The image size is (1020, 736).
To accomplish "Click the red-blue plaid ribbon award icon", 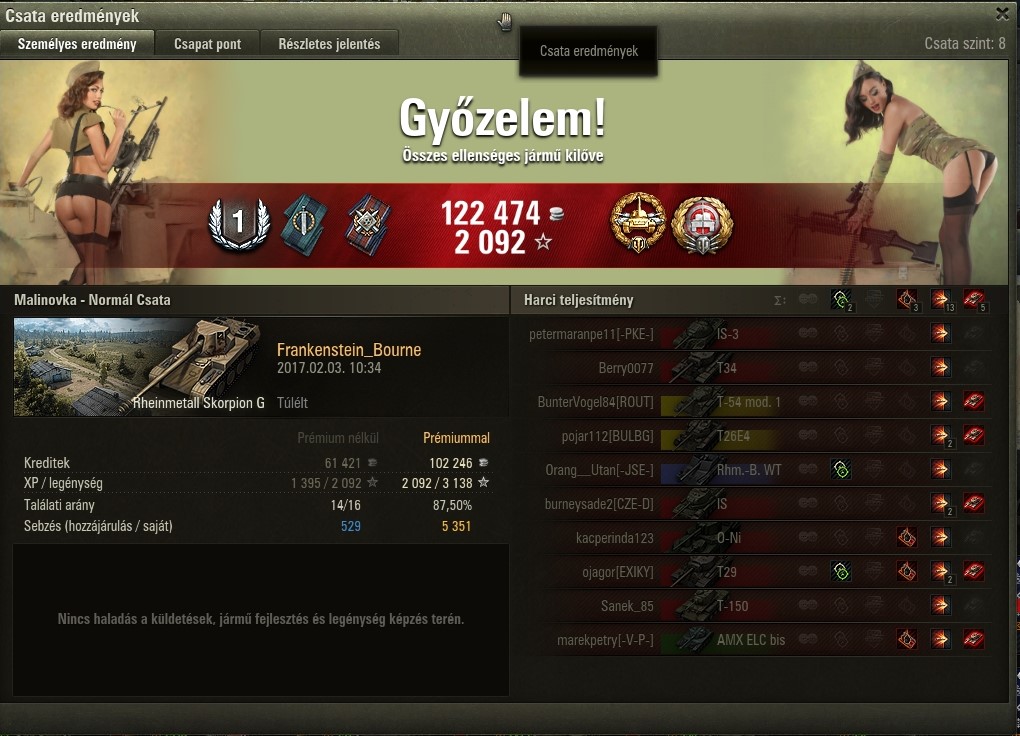I will click(x=369, y=225).
